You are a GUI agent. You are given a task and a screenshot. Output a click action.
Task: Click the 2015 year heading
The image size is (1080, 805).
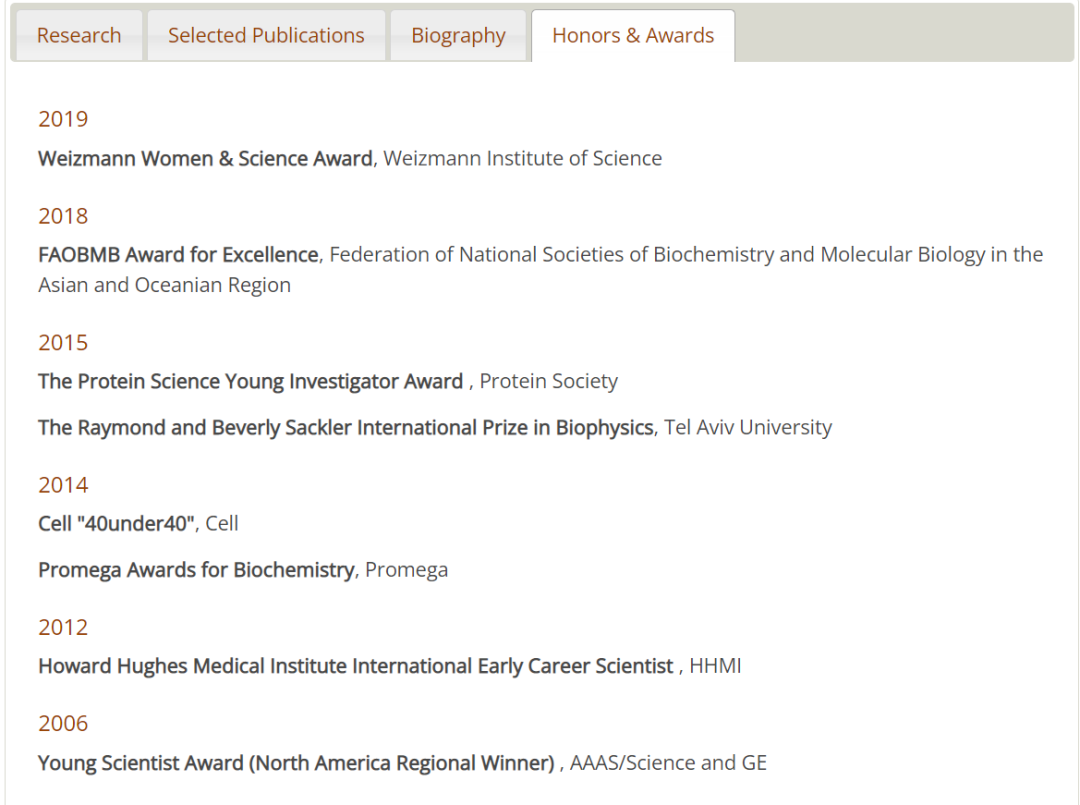tap(63, 343)
